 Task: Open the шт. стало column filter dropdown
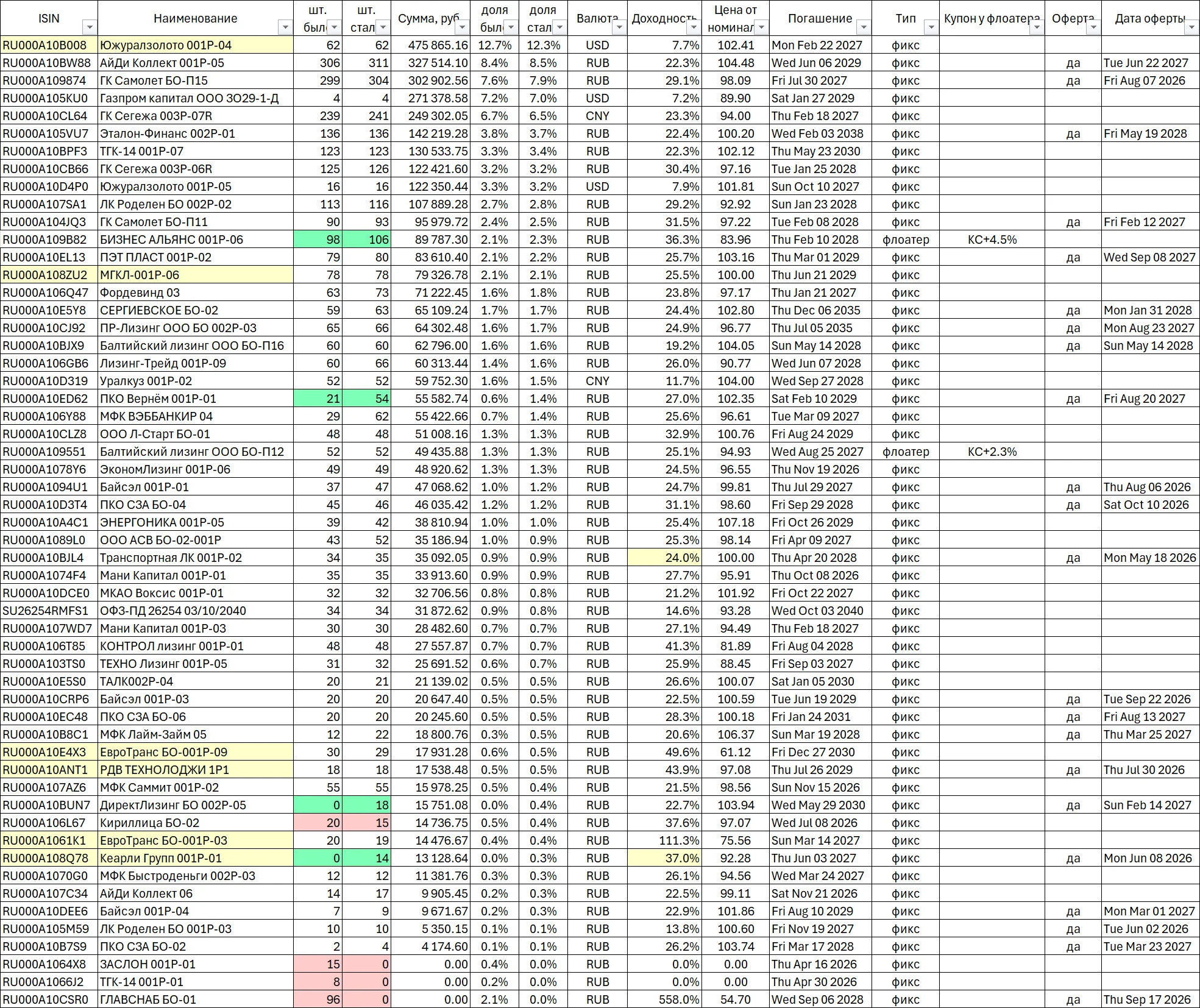383,27
